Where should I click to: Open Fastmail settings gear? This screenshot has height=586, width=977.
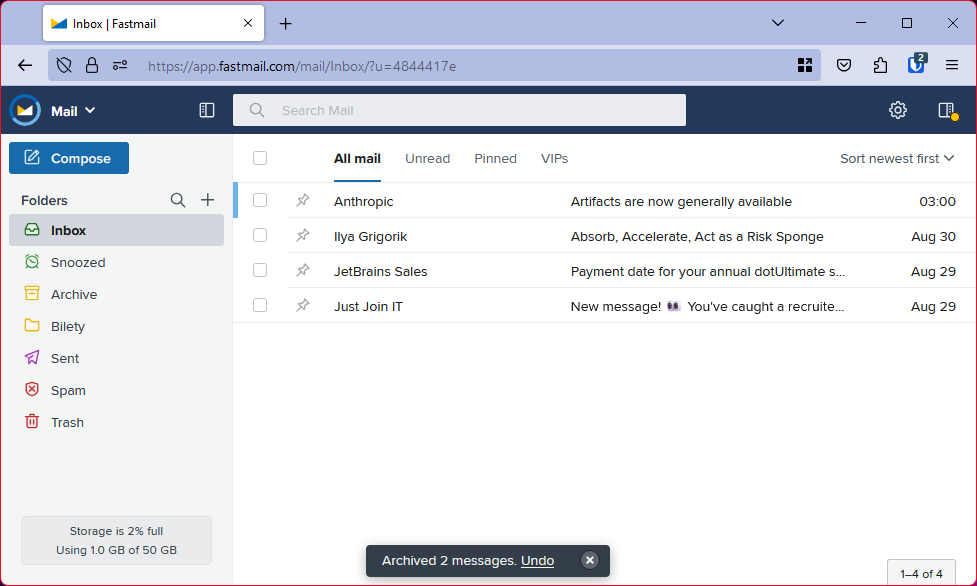coord(897,110)
